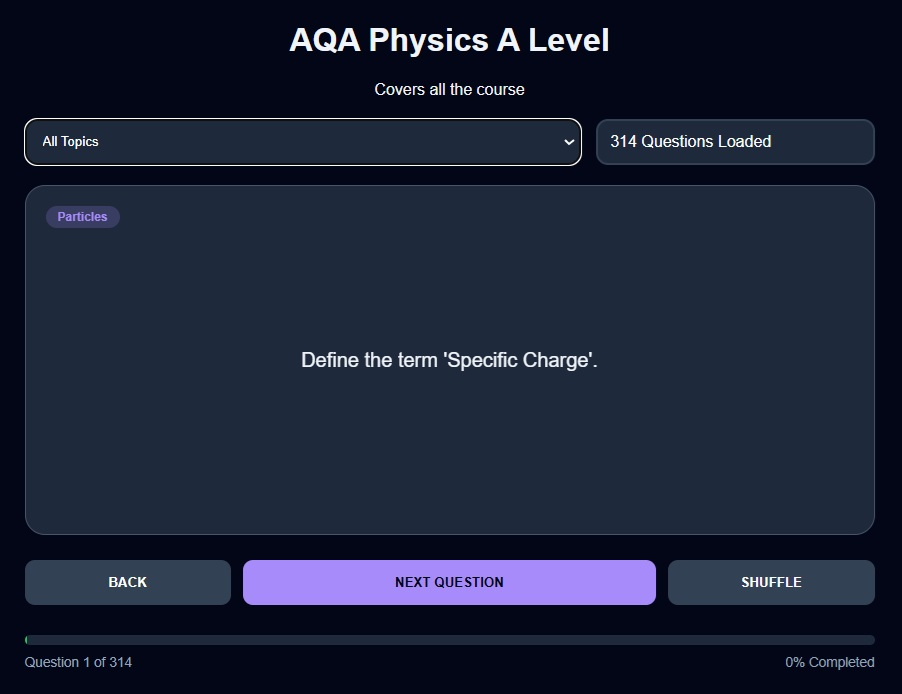This screenshot has width=902, height=694.
Task: Focus the questions loaded status box
Action: 735,142
